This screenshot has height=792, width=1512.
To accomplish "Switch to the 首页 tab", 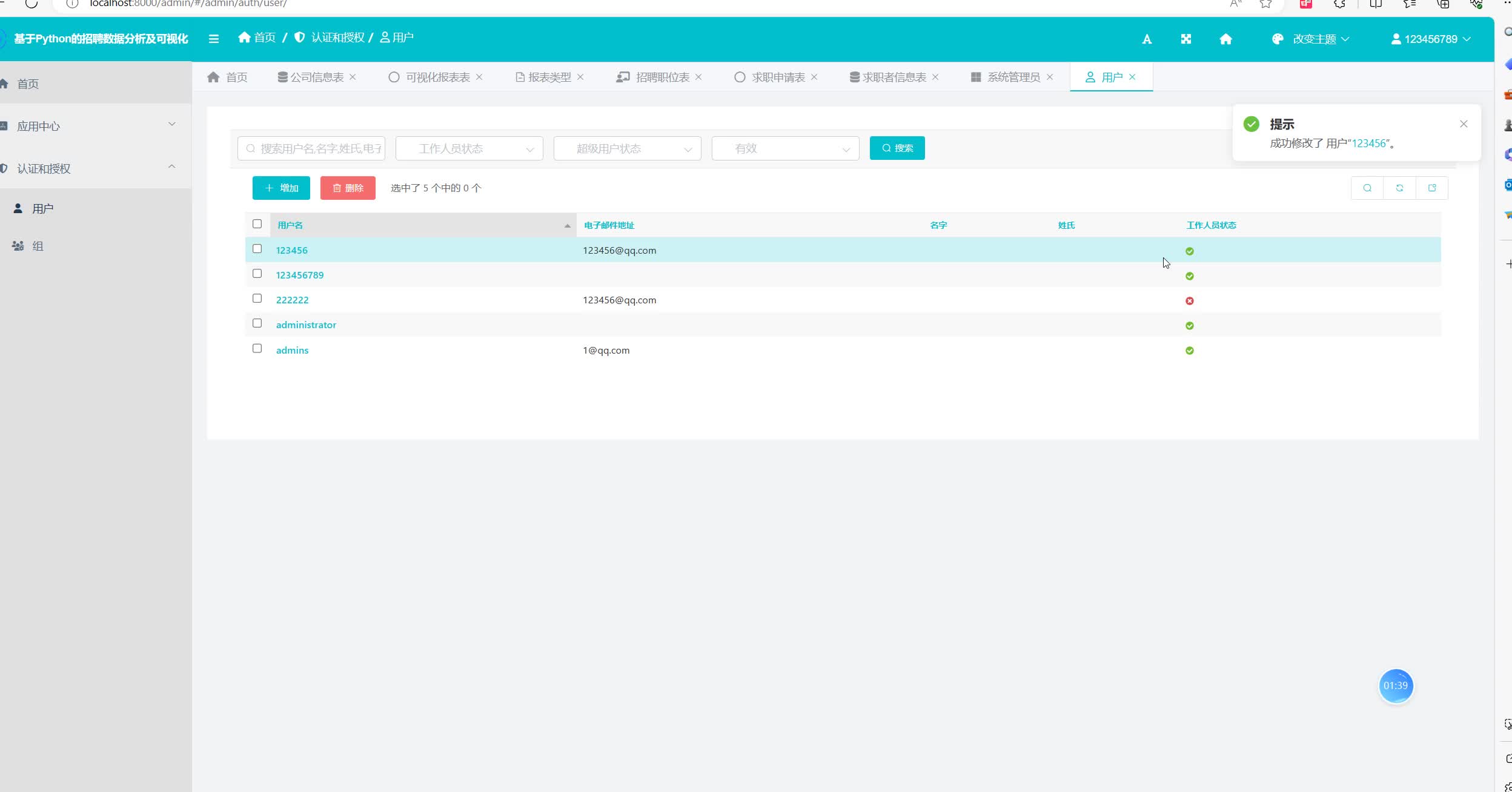I will pyautogui.click(x=228, y=77).
